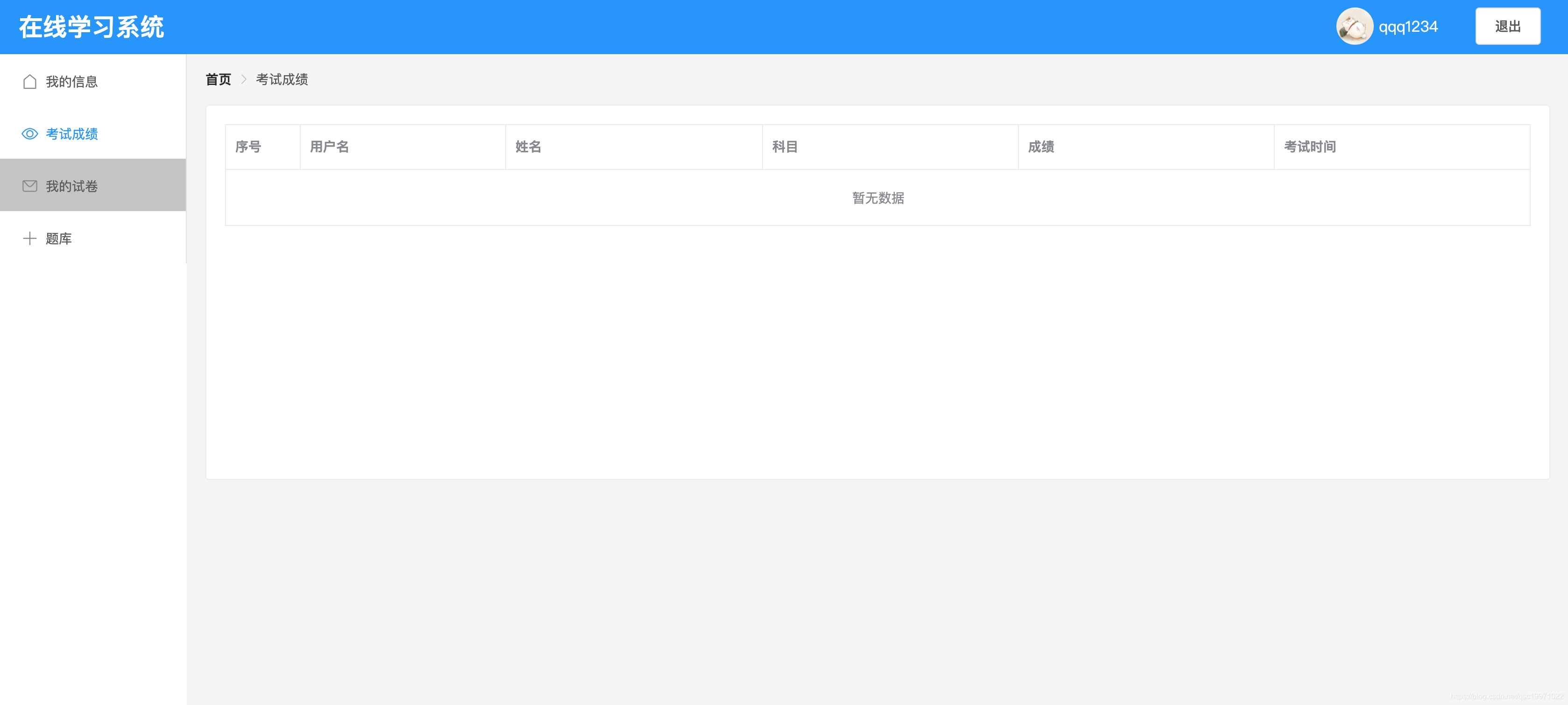Click the 考试成绩 breadcrumb text
The height and width of the screenshot is (705, 1568).
point(282,80)
